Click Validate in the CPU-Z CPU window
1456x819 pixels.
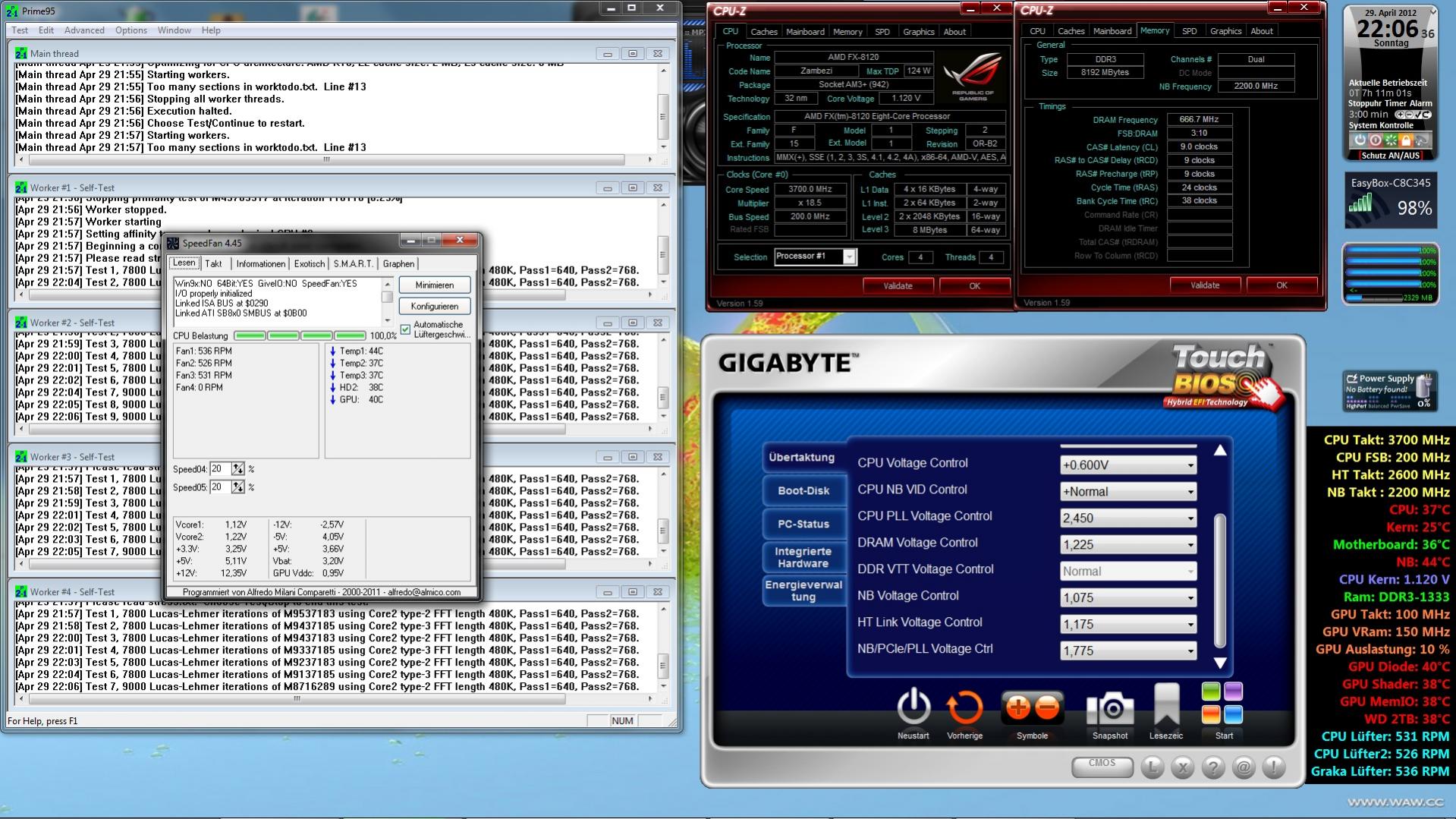point(898,285)
